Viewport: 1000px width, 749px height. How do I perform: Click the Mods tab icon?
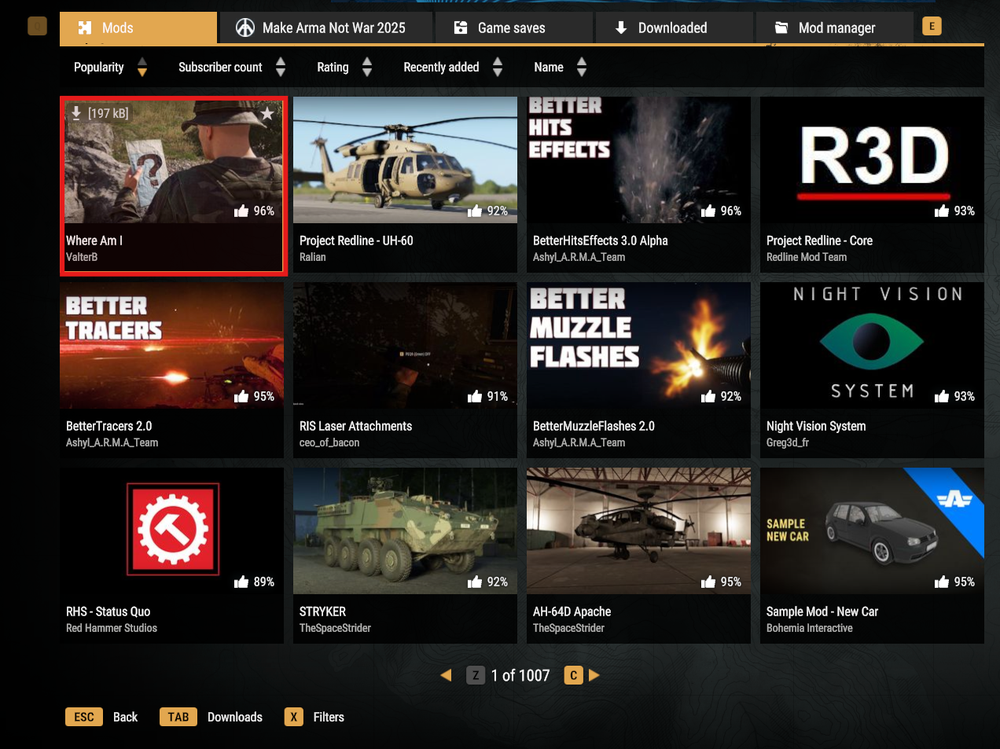(x=85, y=27)
